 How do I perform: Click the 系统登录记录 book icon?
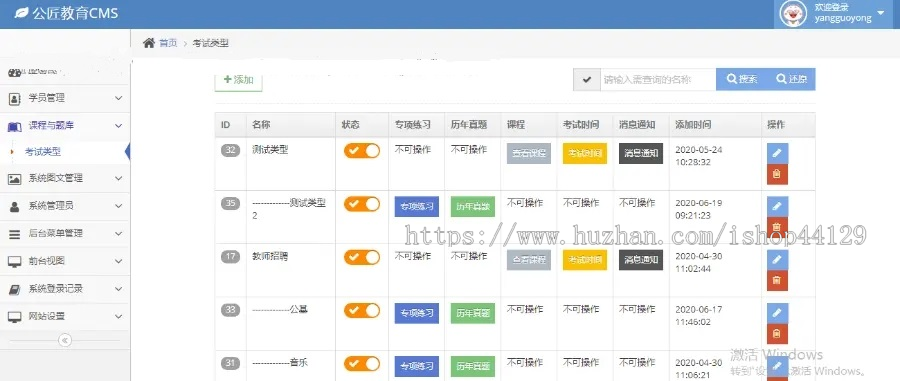(15, 290)
